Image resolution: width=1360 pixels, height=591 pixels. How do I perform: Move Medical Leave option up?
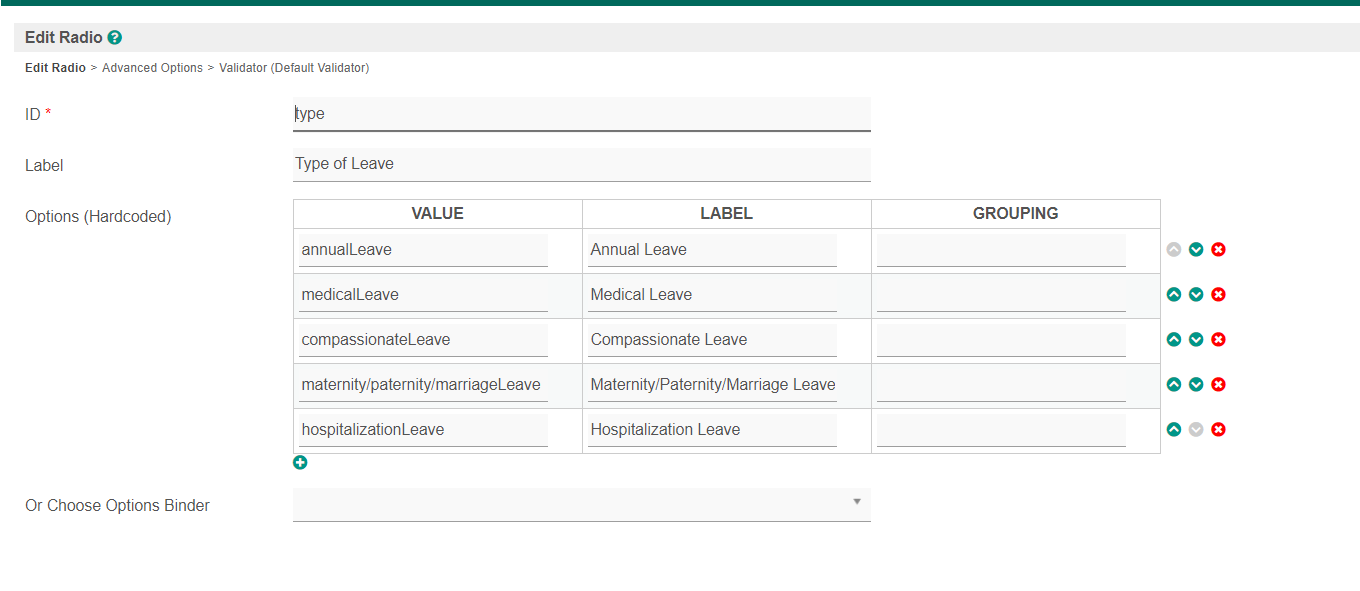pos(1174,294)
